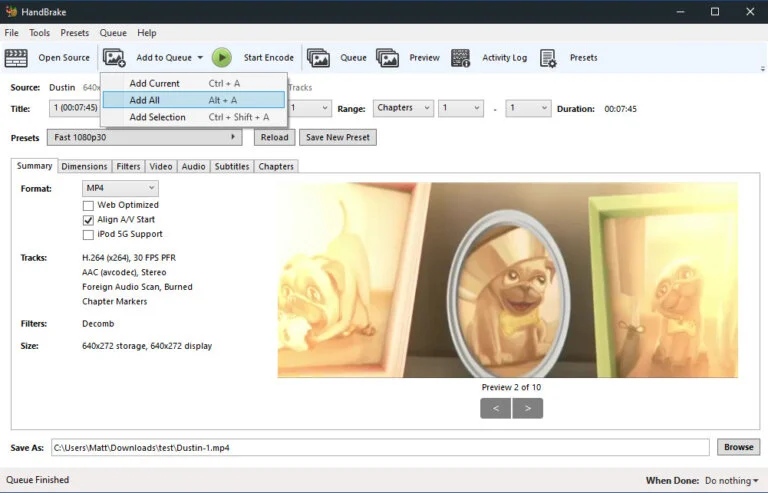Click the Presets document gear icon
The width and height of the screenshot is (768, 493).
548,58
